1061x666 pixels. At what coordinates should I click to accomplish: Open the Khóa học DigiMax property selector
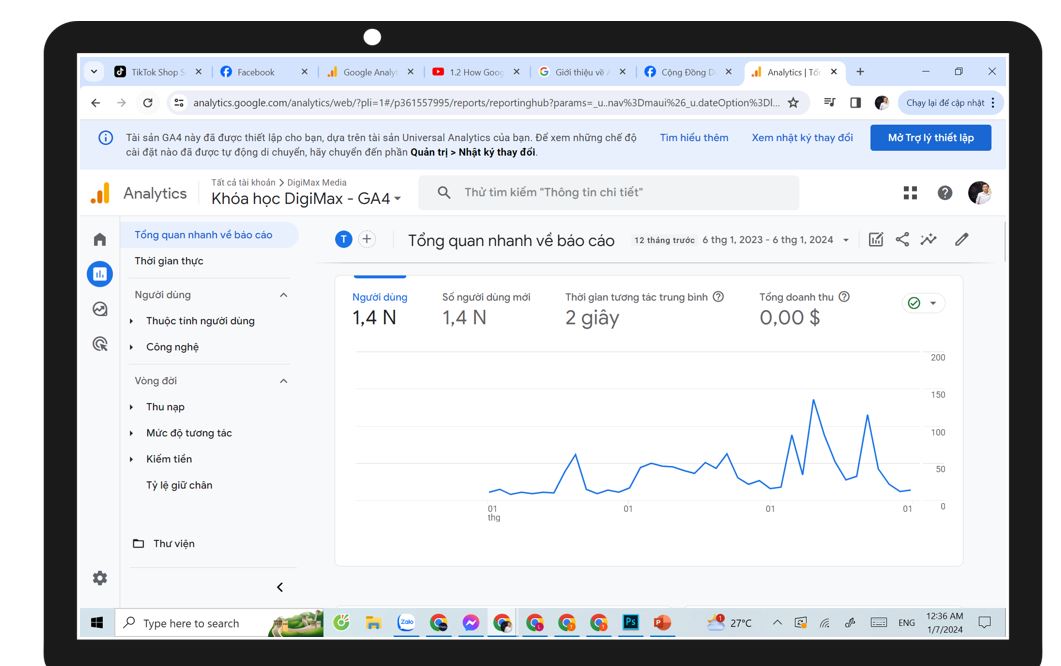click(x=307, y=199)
